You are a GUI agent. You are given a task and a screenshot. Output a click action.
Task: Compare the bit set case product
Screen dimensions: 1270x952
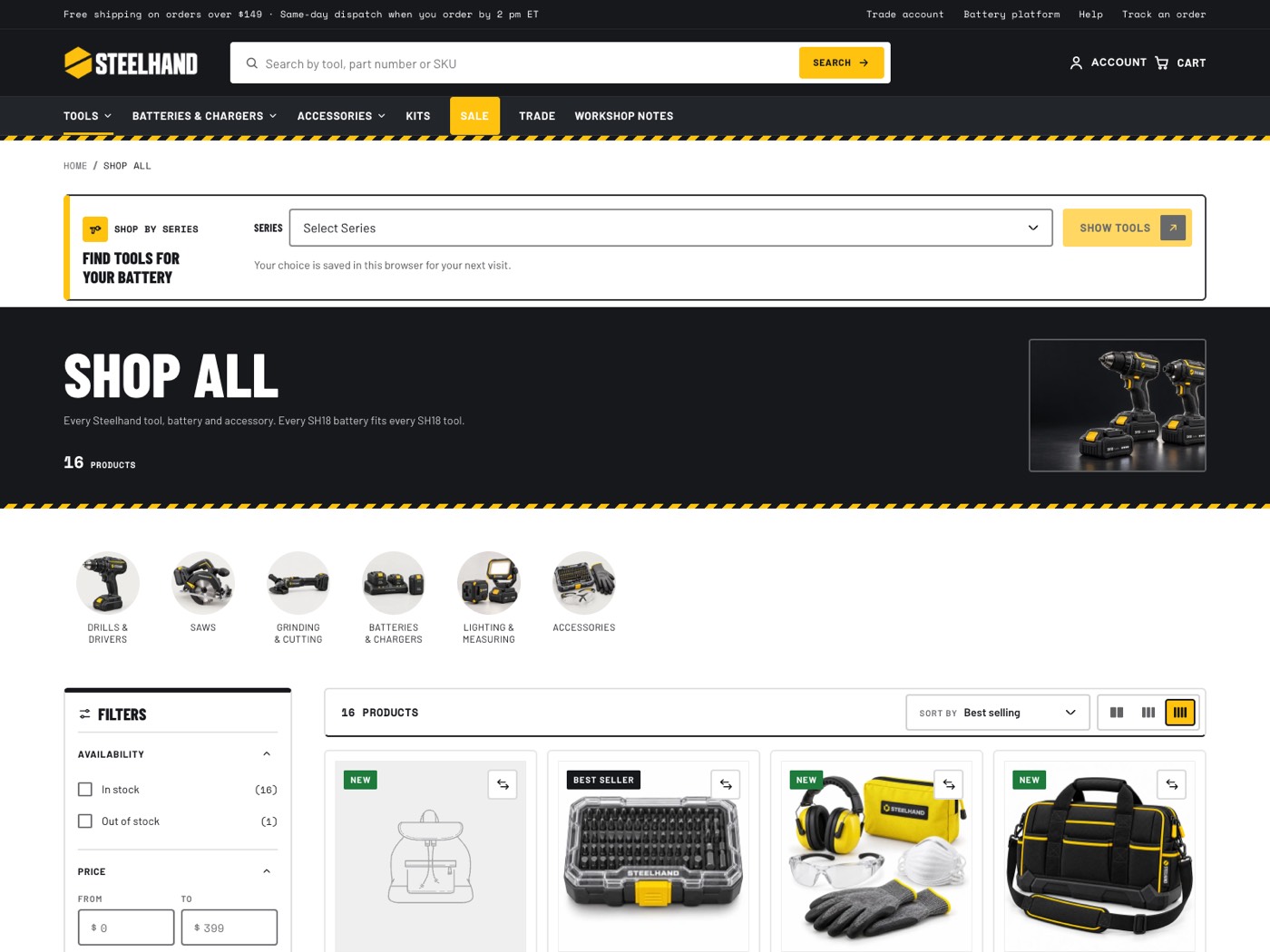click(x=726, y=784)
